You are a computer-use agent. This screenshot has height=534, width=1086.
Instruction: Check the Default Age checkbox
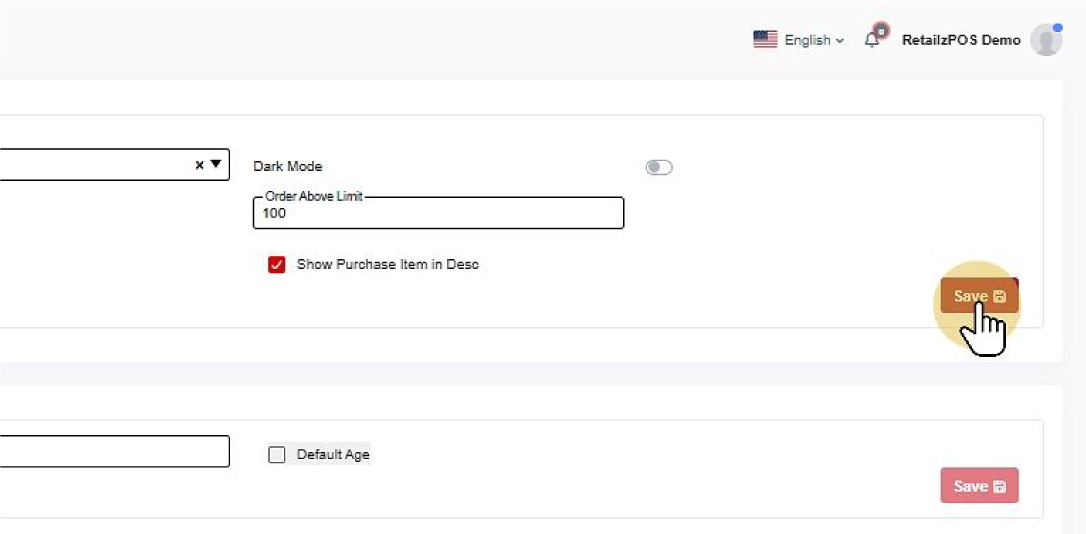tap(277, 455)
